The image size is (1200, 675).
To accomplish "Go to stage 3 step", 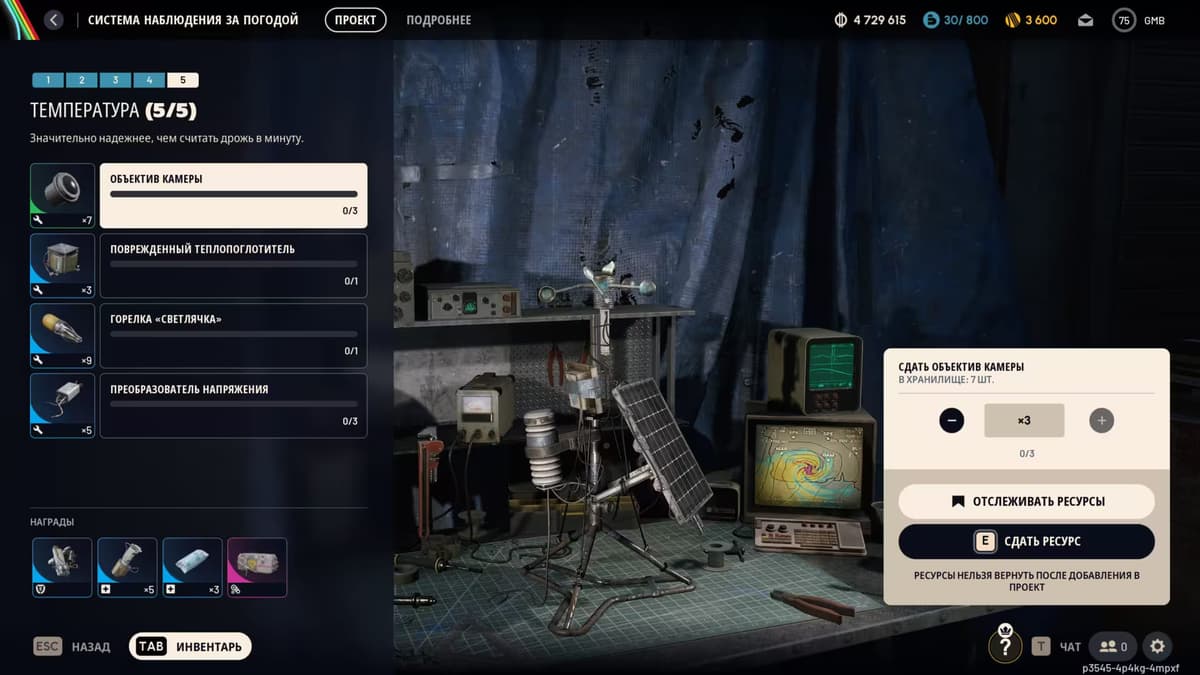I will pyautogui.click(x=115, y=80).
